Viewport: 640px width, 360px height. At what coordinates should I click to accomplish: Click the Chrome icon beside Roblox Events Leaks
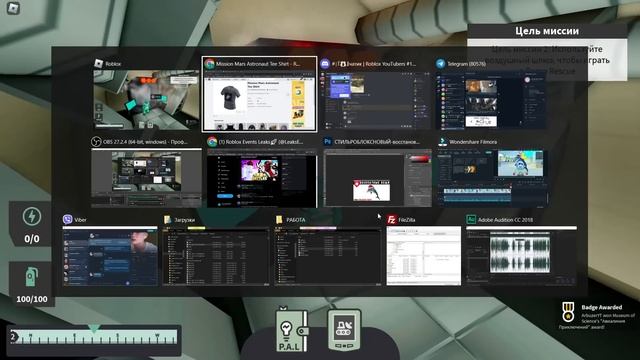tap(212, 142)
